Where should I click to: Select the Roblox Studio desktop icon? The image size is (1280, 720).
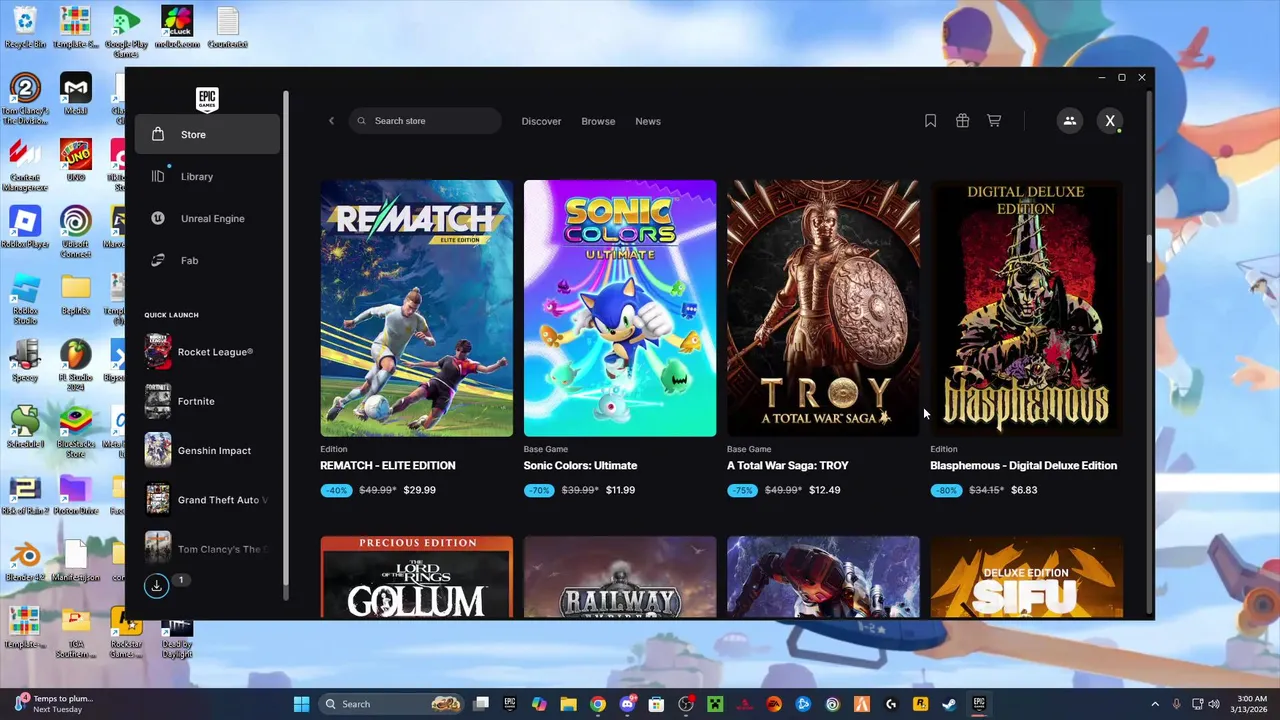coord(25,298)
